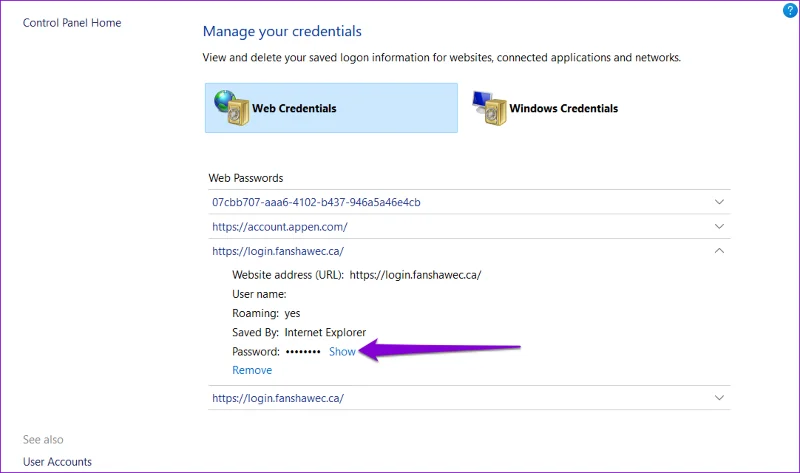Open the User Accounts link
Screen dimensions: 800x473
coord(57,462)
